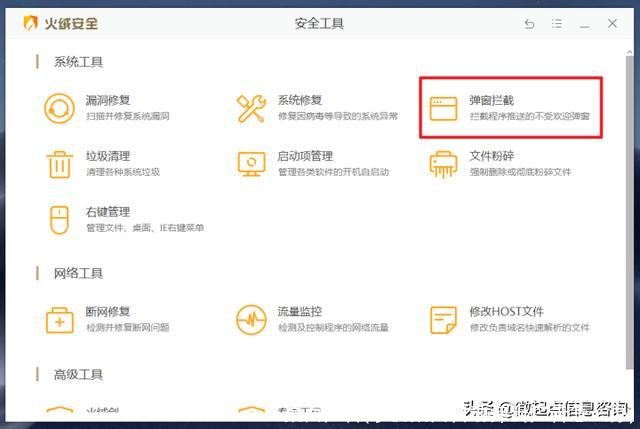Viewport: 640px width, 429px height.
Task: Minimize the 安全工具 window
Action: point(584,23)
